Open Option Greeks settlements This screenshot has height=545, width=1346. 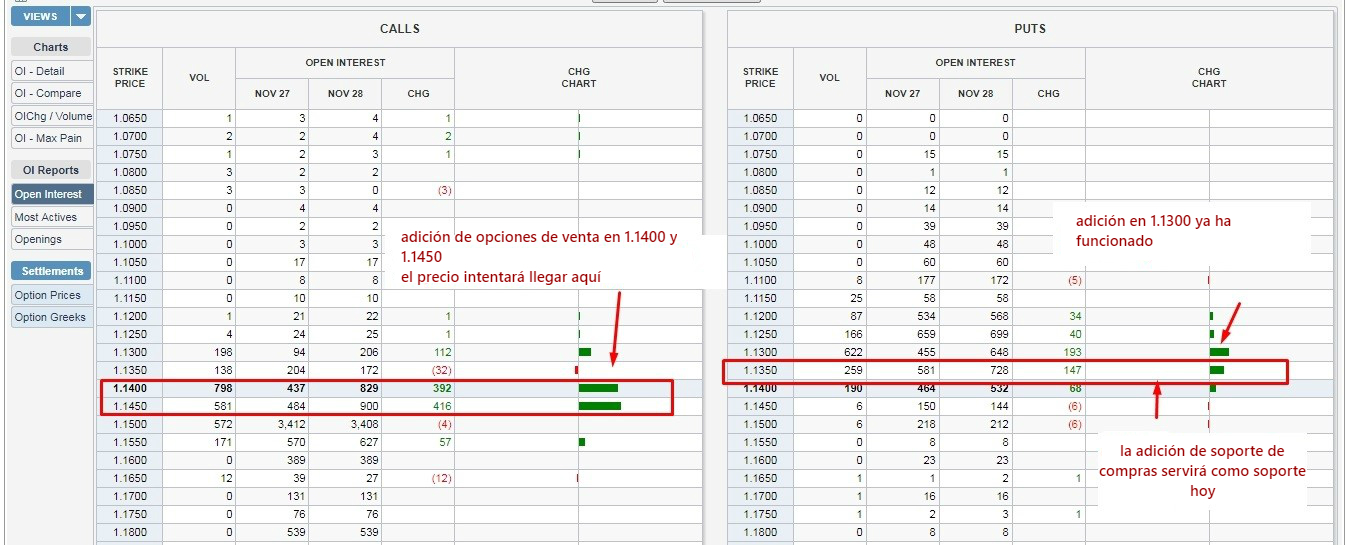50,317
